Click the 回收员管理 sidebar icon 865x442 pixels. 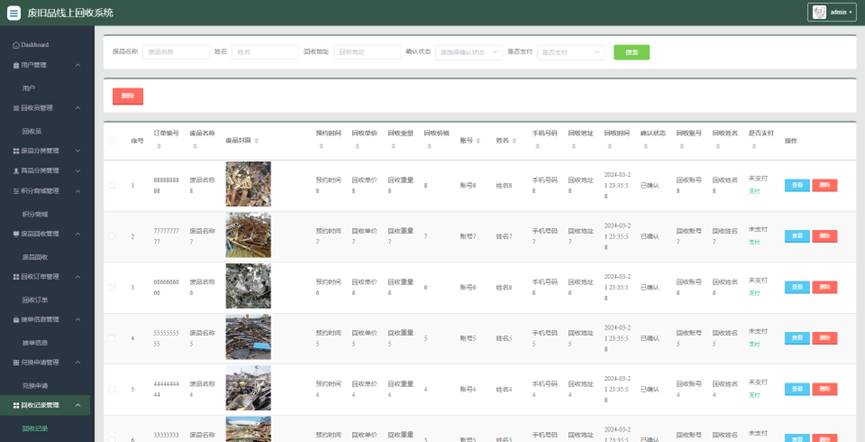coord(16,108)
